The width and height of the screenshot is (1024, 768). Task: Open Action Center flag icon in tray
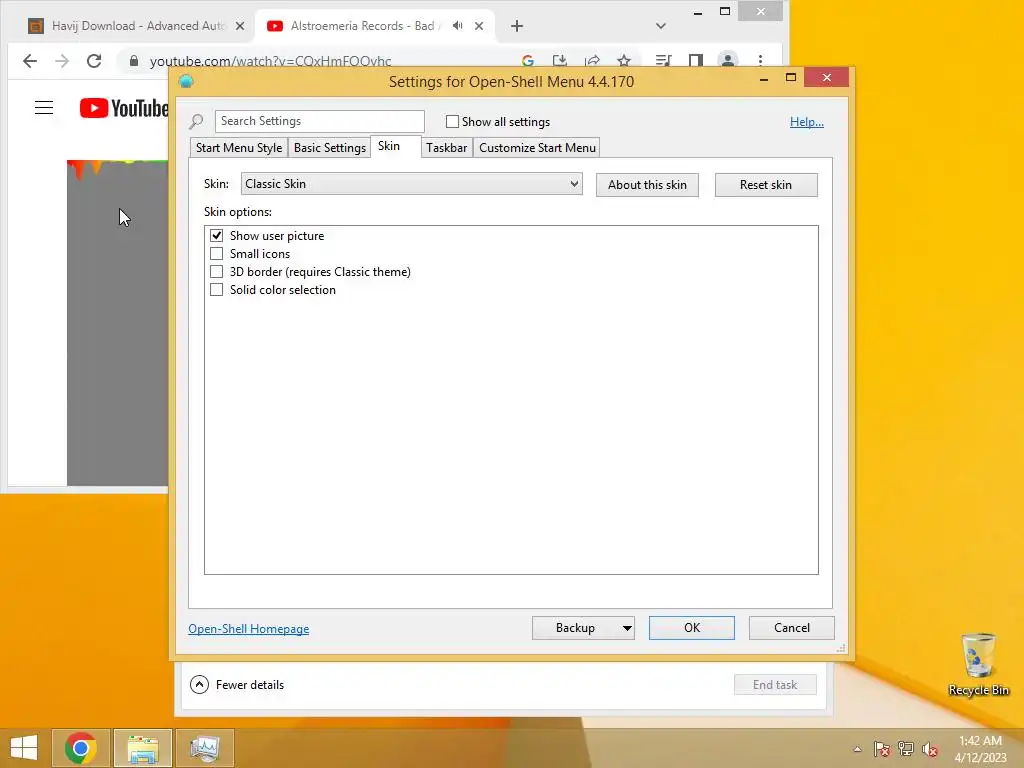tap(882, 749)
